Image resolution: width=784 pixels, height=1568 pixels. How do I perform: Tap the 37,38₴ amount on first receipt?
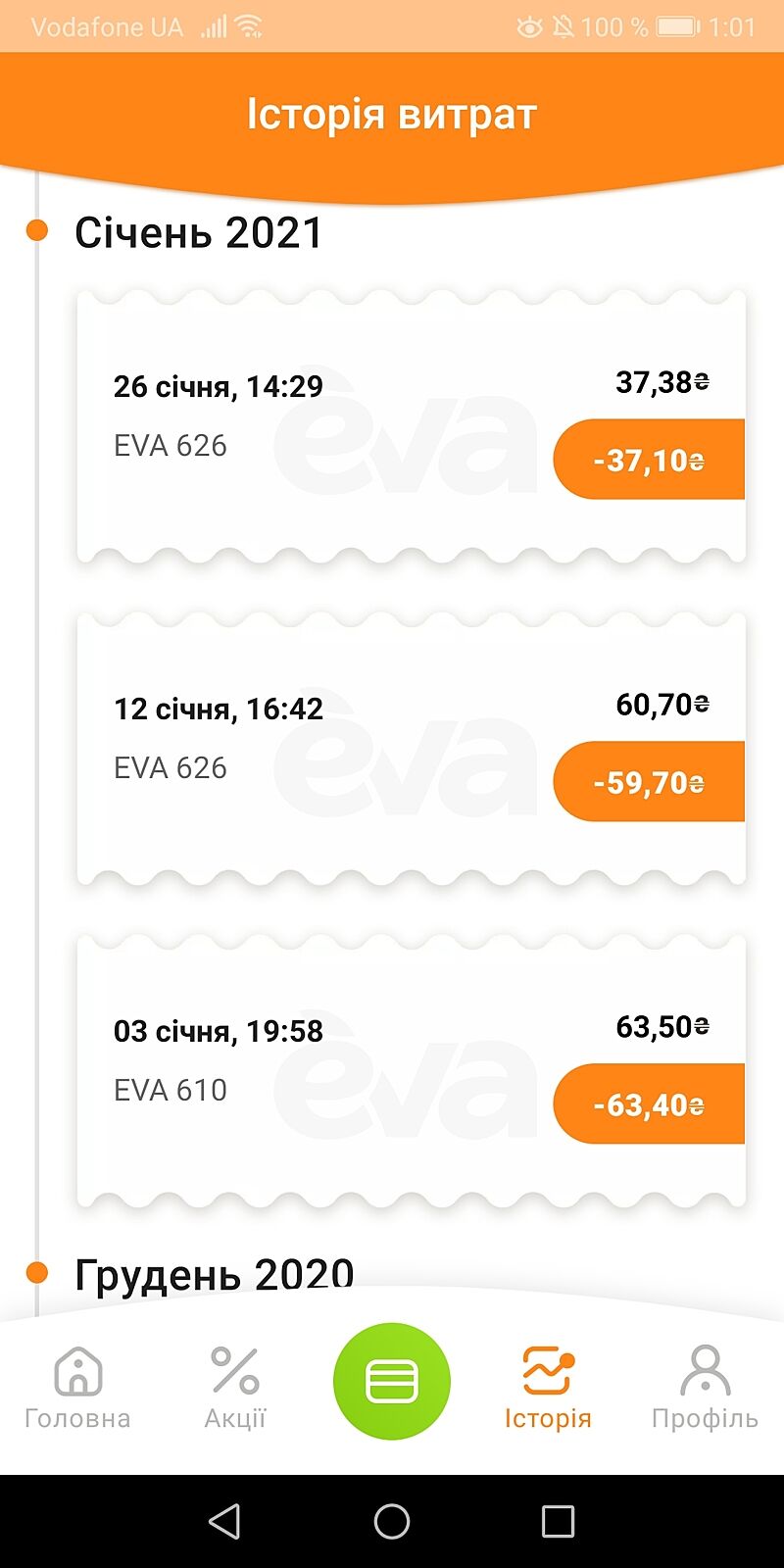661,382
